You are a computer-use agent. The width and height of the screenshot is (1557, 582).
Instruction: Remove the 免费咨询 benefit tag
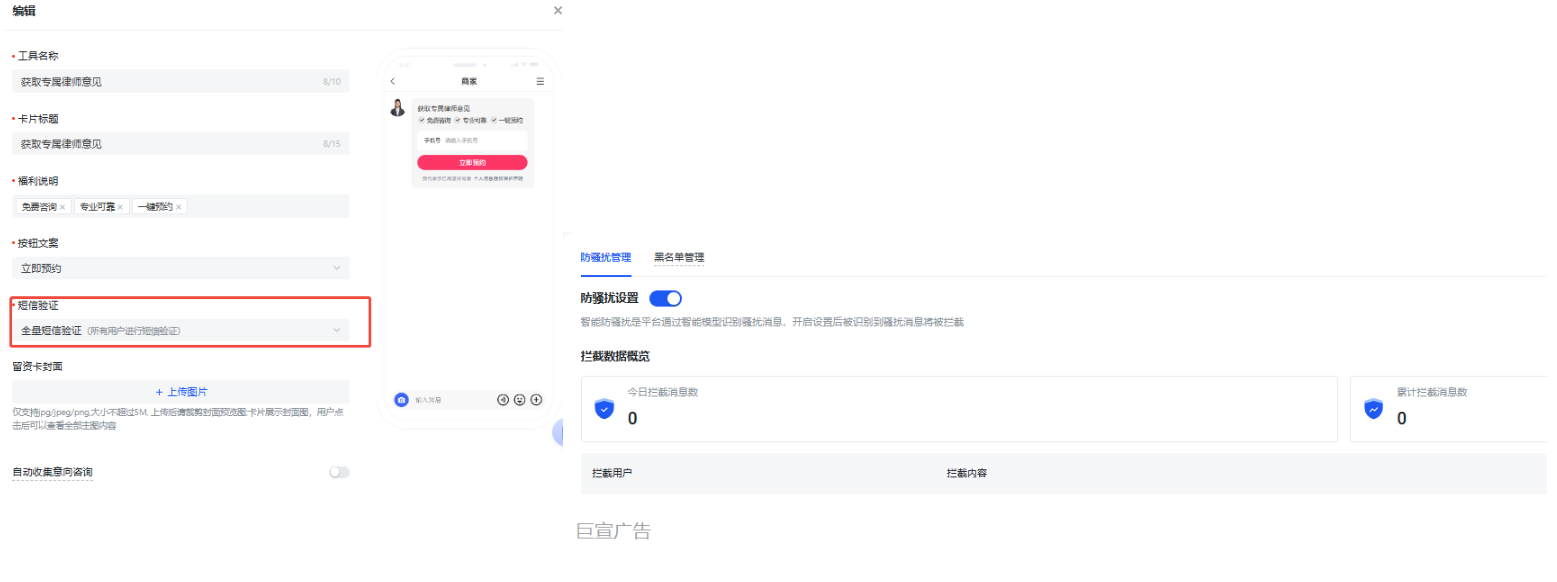click(x=65, y=206)
